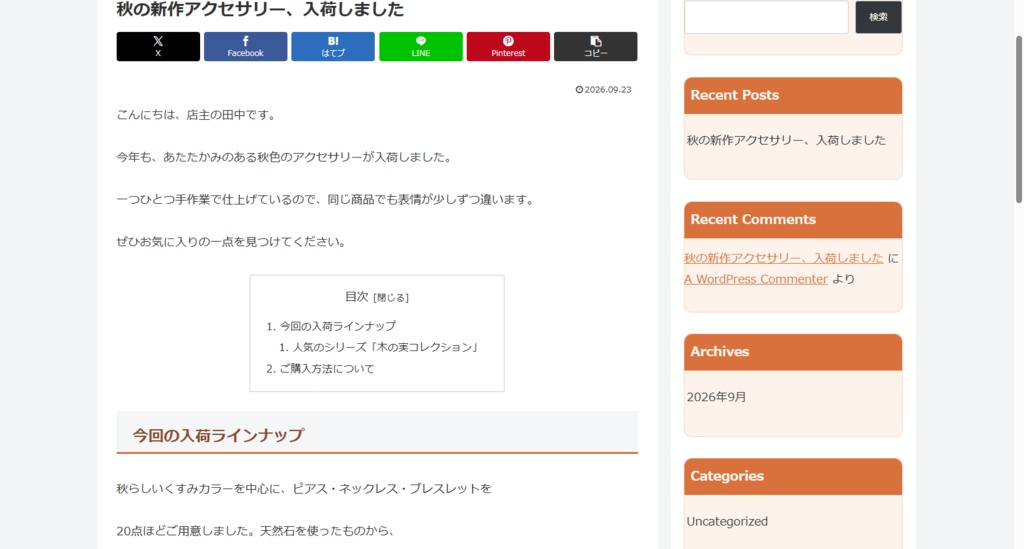This screenshot has width=1024, height=549.
Task: Click the paragraph ぜひお気に入りの一点を見つけてください。
Action: pos(233,242)
